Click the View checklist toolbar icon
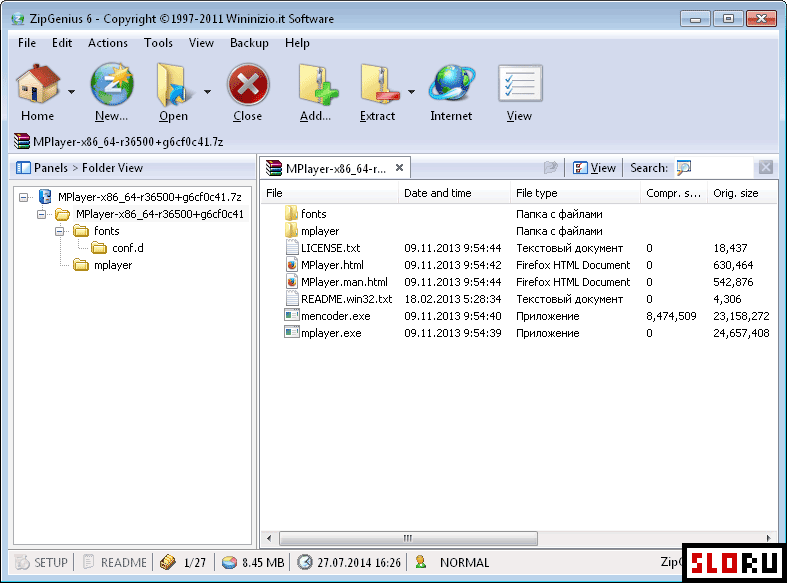787x583 pixels. 519,84
